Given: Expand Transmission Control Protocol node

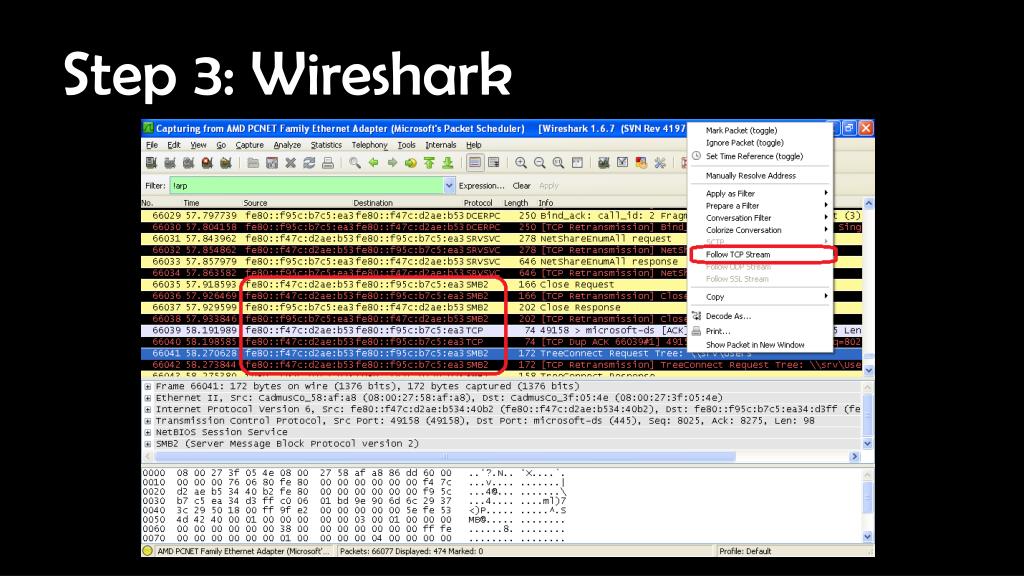Looking at the screenshot, I should (x=148, y=421).
